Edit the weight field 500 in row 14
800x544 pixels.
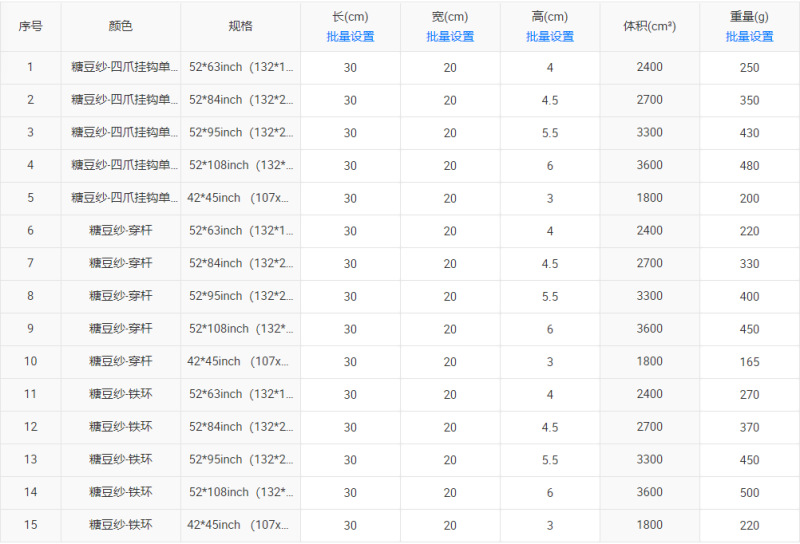[x=749, y=492]
